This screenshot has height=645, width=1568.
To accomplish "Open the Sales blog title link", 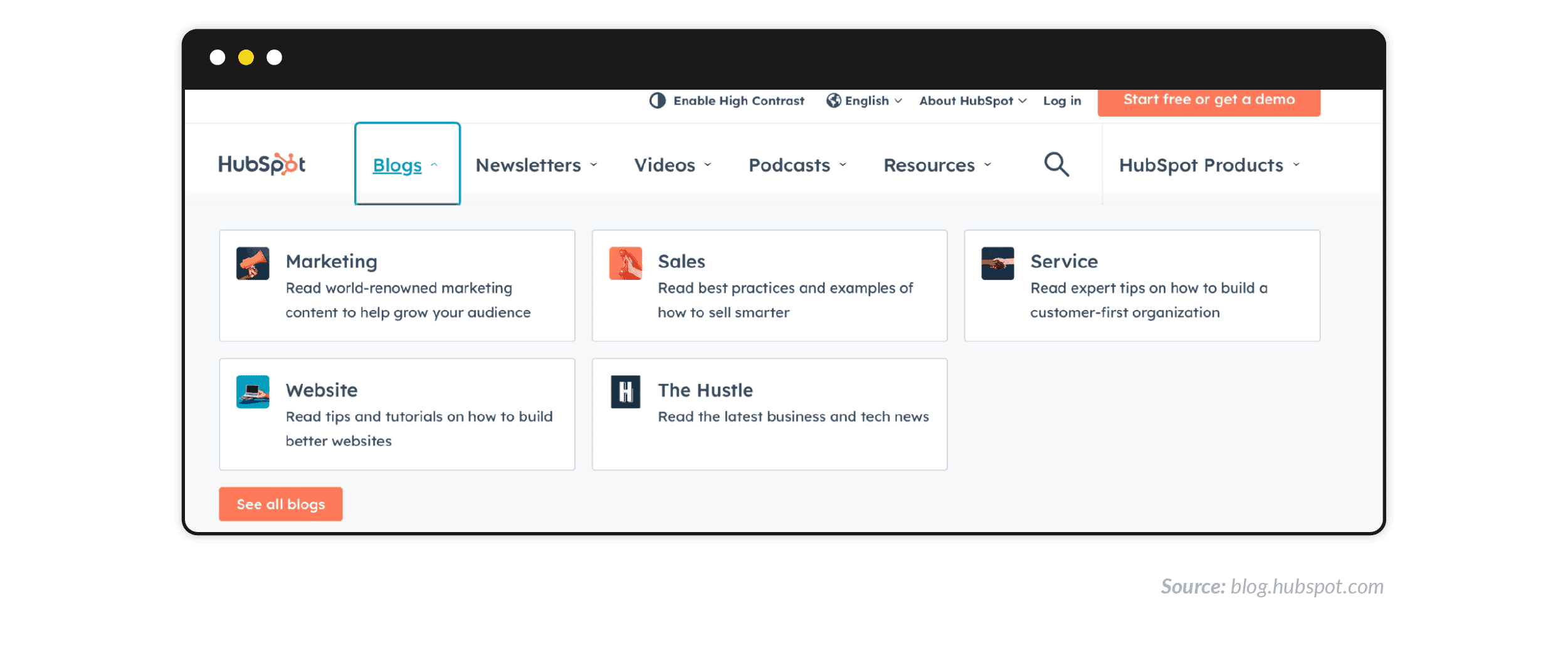I will (x=681, y=262).
